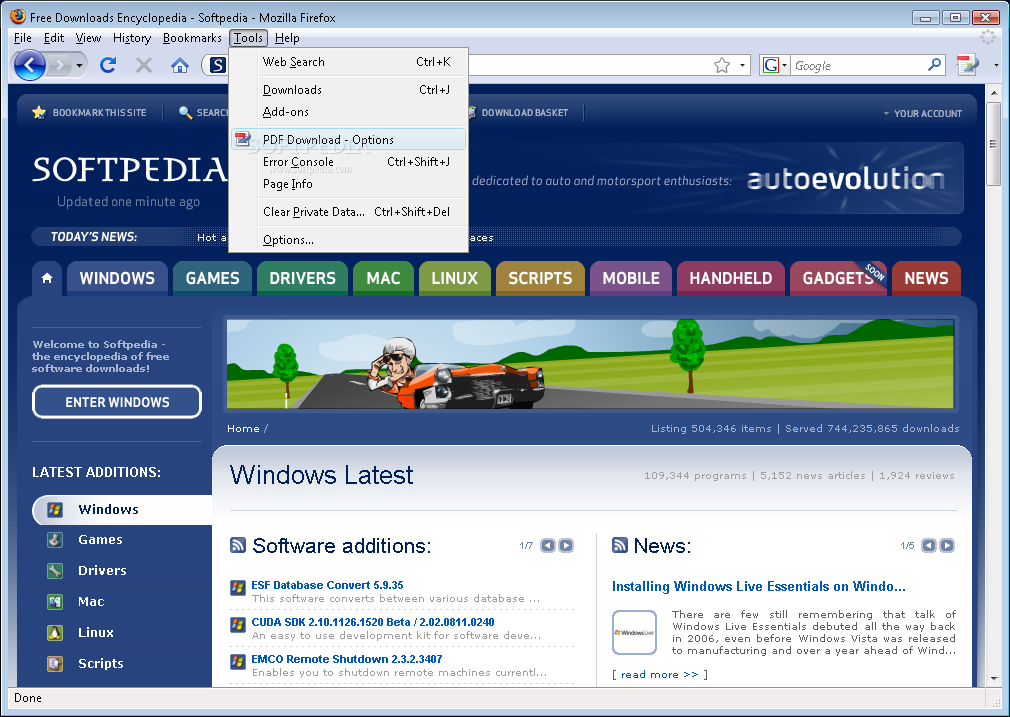Switch to the MAC category tab

point(383,278)
